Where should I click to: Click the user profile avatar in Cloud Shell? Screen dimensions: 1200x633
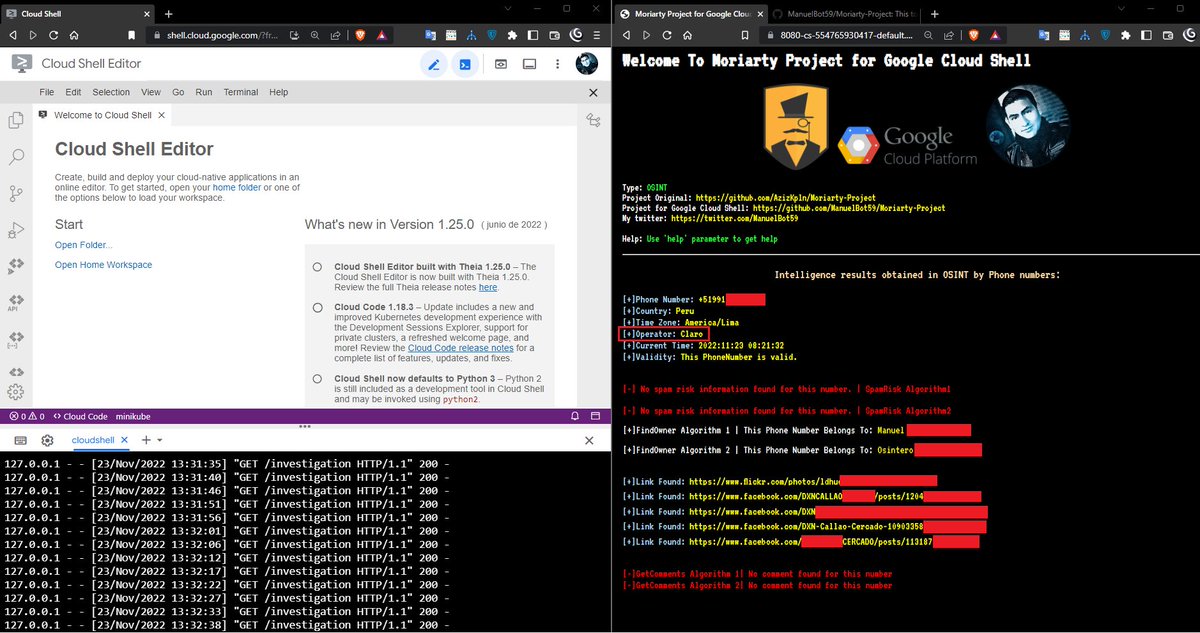click(x=587, y=64)
